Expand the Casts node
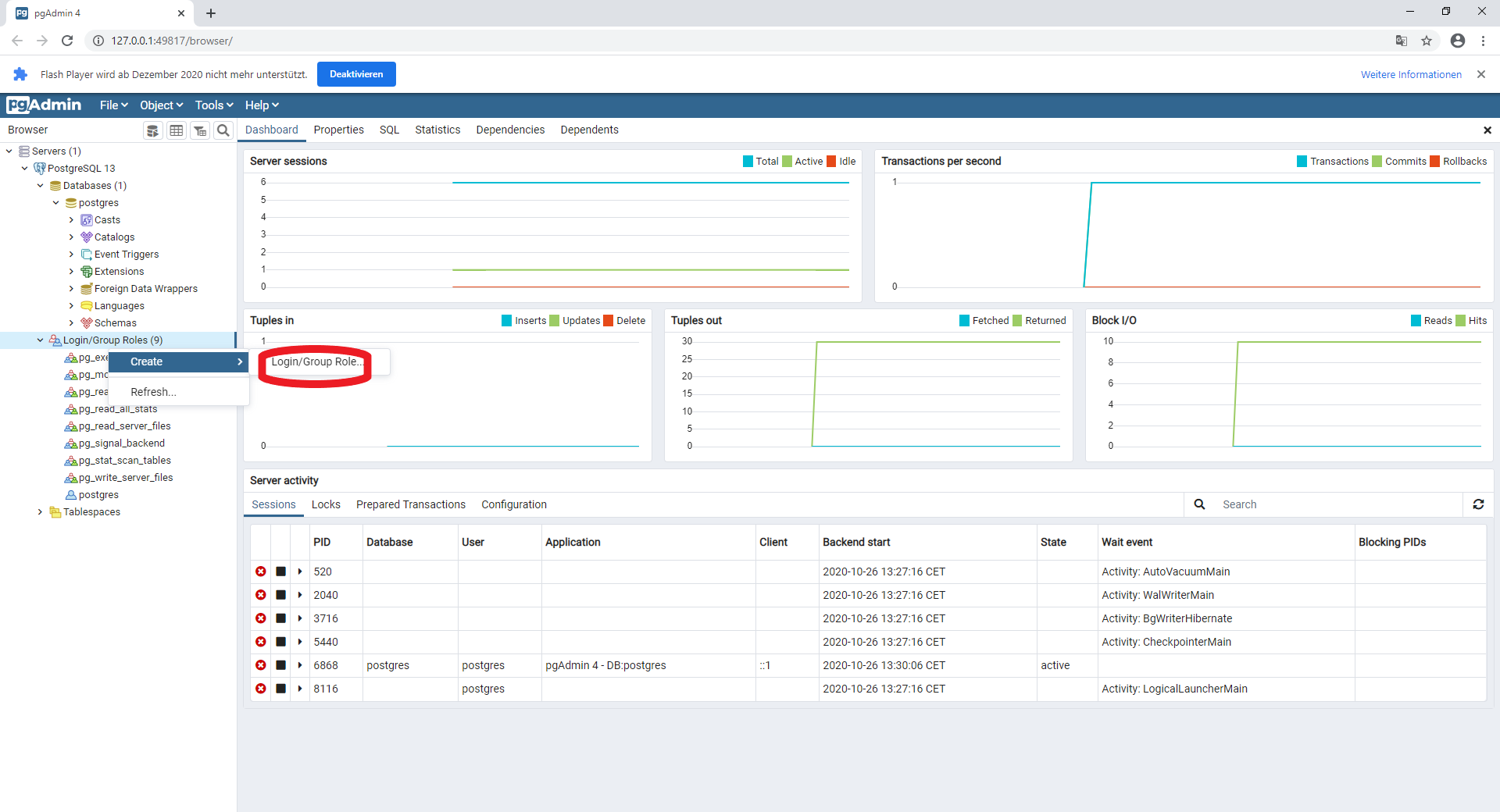 pyautogui.click(x=72, y=220)
